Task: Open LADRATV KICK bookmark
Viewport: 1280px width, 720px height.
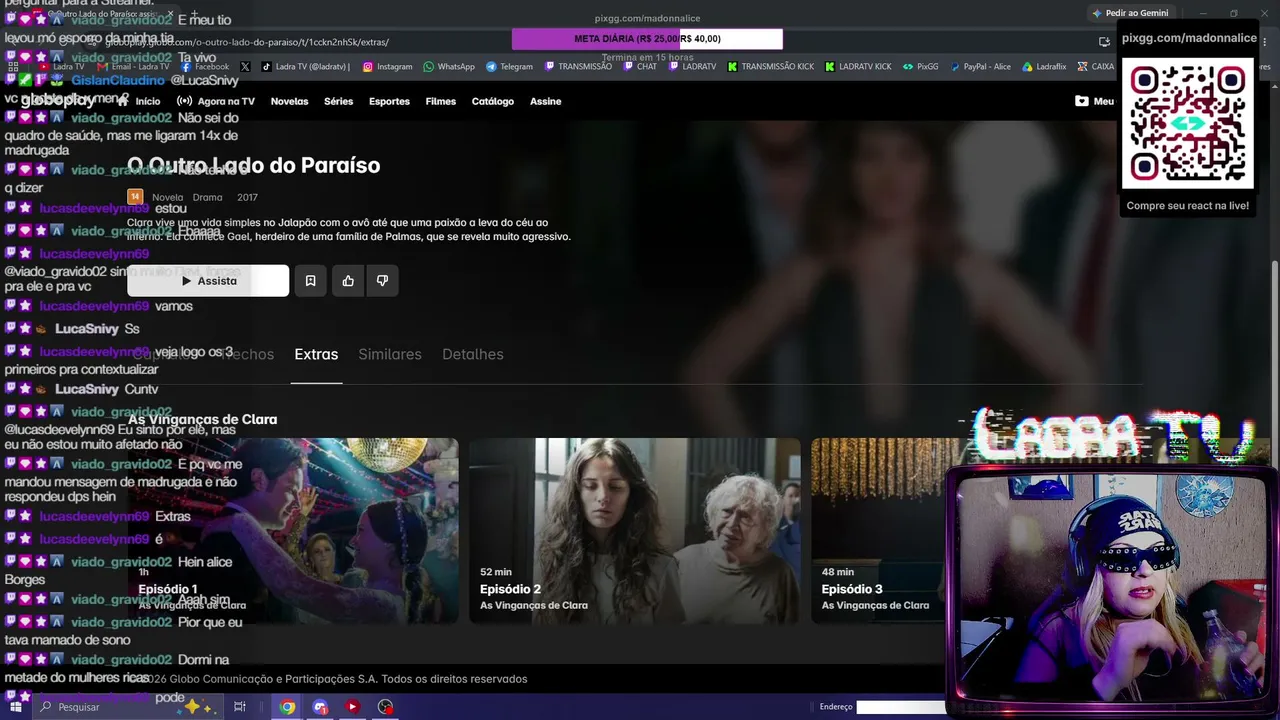Action: pyautogui.click(x=858, y=67)
